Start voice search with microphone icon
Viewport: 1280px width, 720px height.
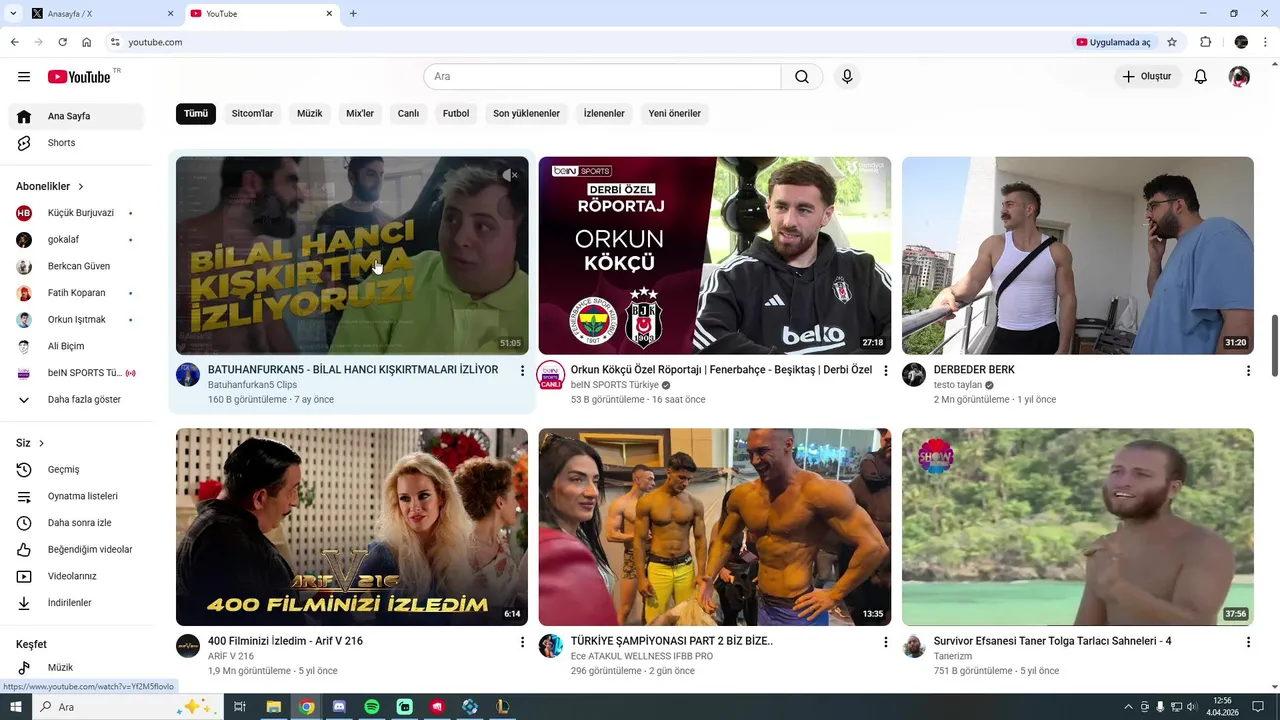click(x=847, y=77)
